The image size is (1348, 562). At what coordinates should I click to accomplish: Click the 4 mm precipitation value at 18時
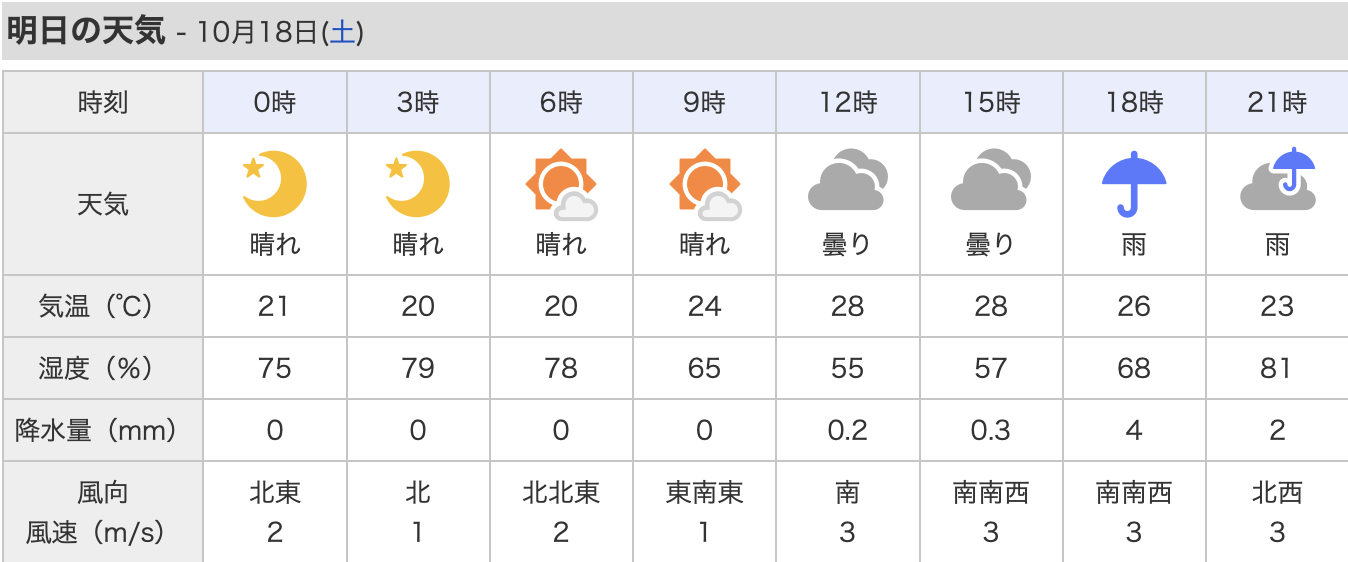pos(1134,430)
